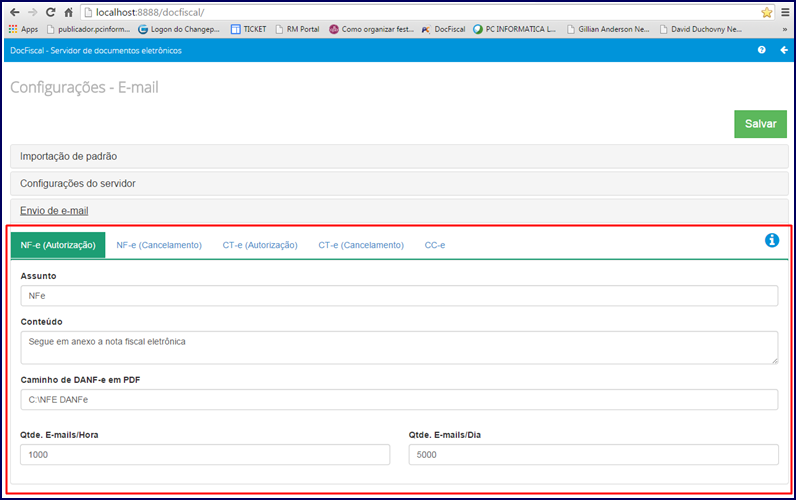Click the Assunto input field
Viewport: 796px width, 500px height.
tap(399, 295)
